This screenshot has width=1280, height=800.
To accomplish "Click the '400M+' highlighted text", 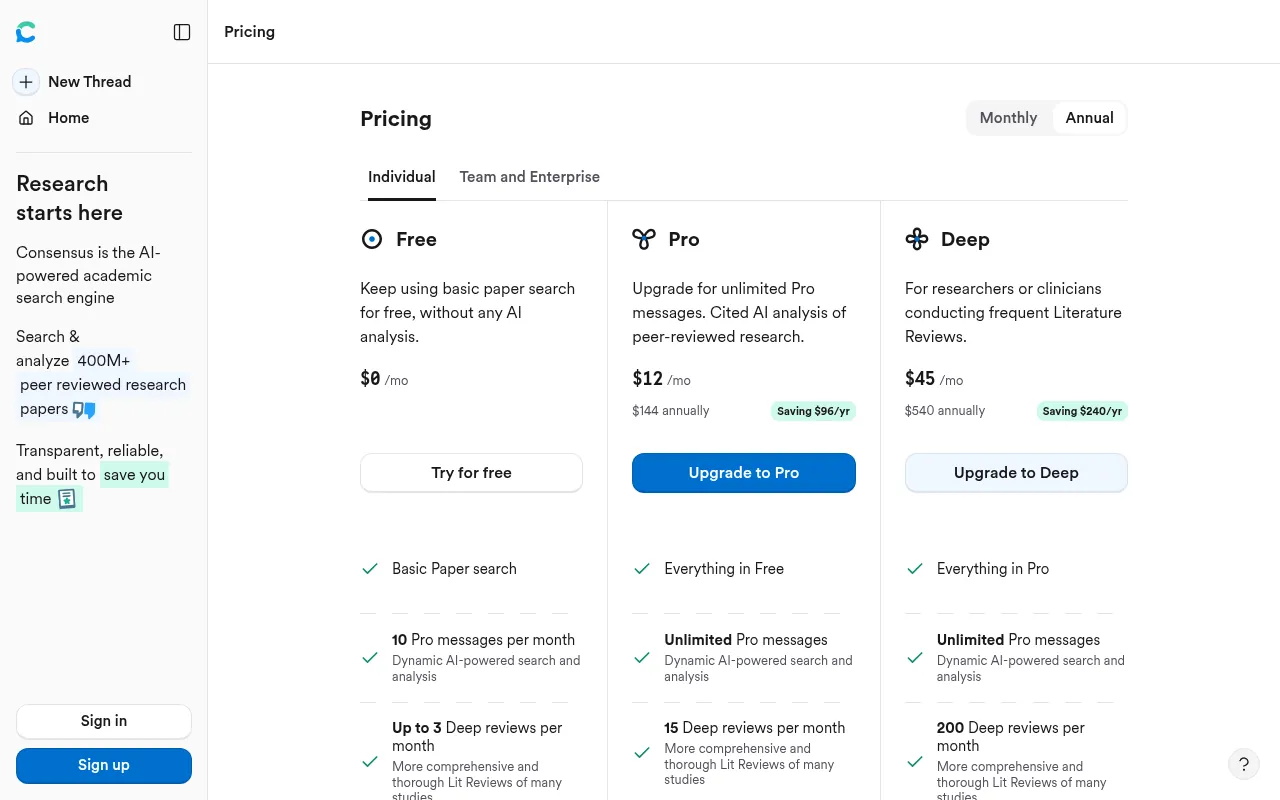I will click(x=103, y=361).
